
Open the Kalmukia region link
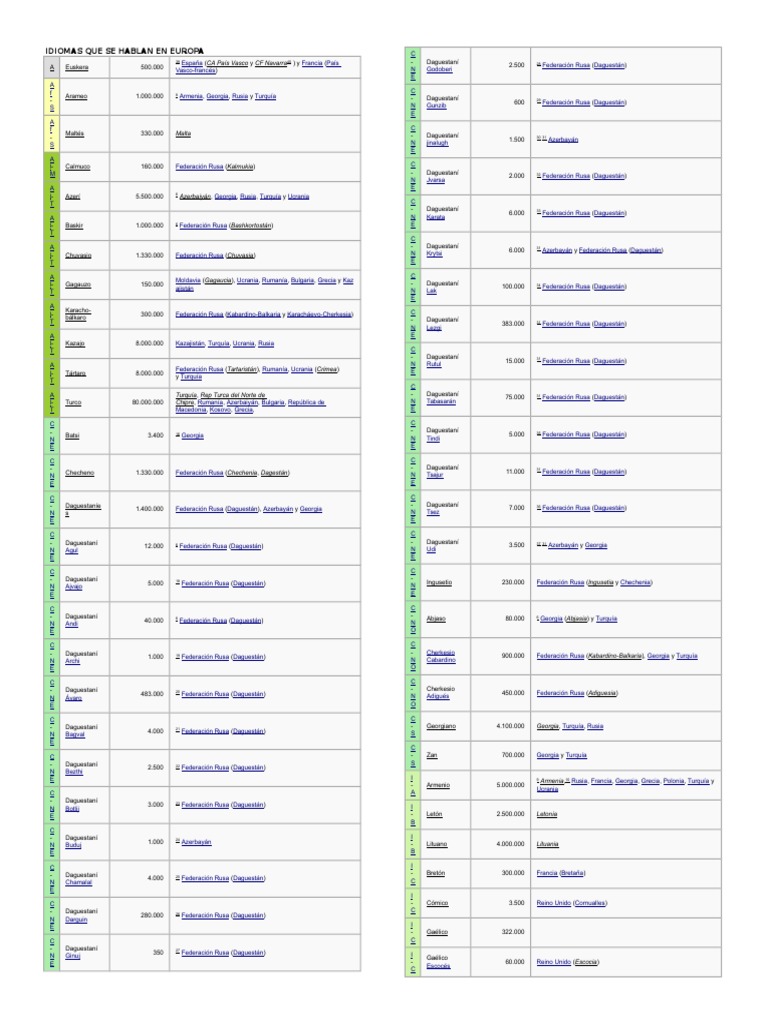[x=240, y=167]
